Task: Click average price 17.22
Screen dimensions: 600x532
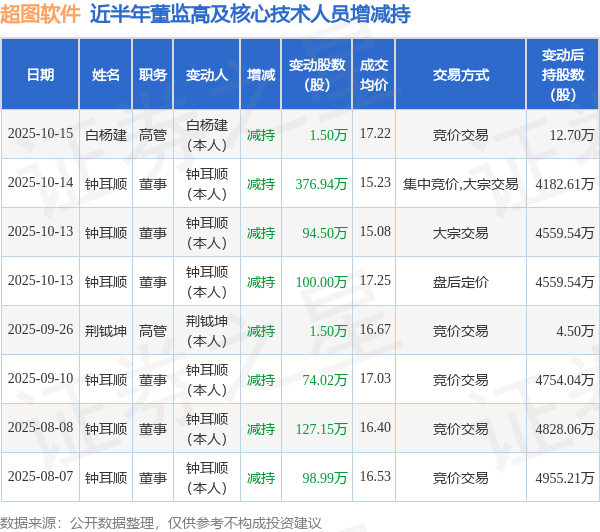Action: tap(375, 134)
